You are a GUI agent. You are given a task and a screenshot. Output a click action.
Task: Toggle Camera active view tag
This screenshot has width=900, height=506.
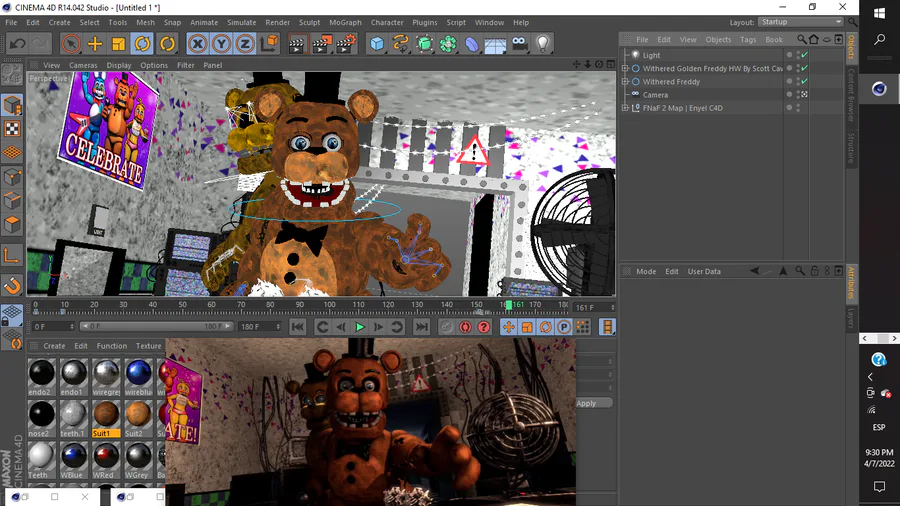pyautogui.click(x=805, y=95)
